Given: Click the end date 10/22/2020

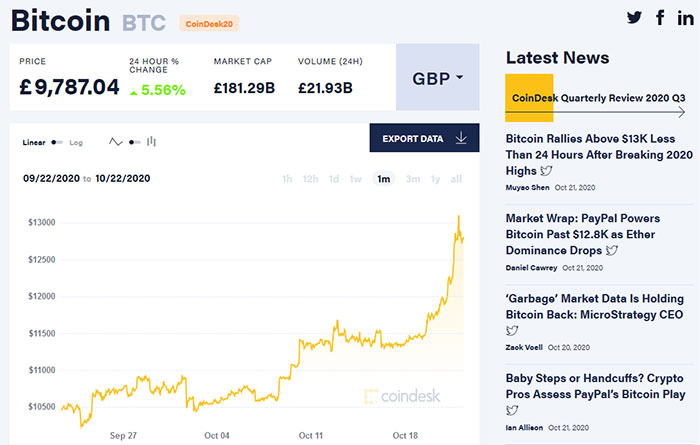Looking at the screenshot, I should [x=123, y=179].
